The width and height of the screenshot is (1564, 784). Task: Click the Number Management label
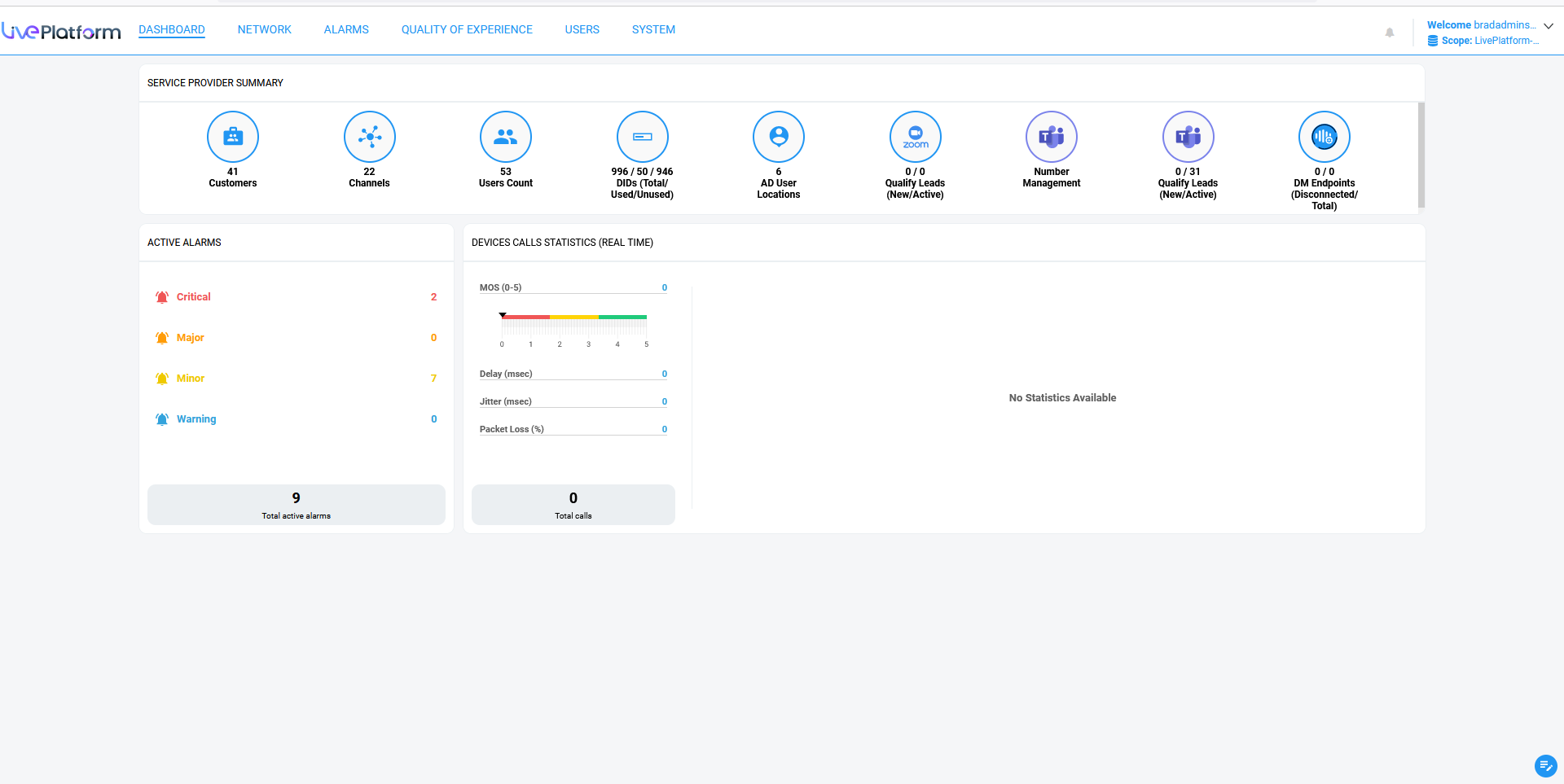tap(1052, 177)
